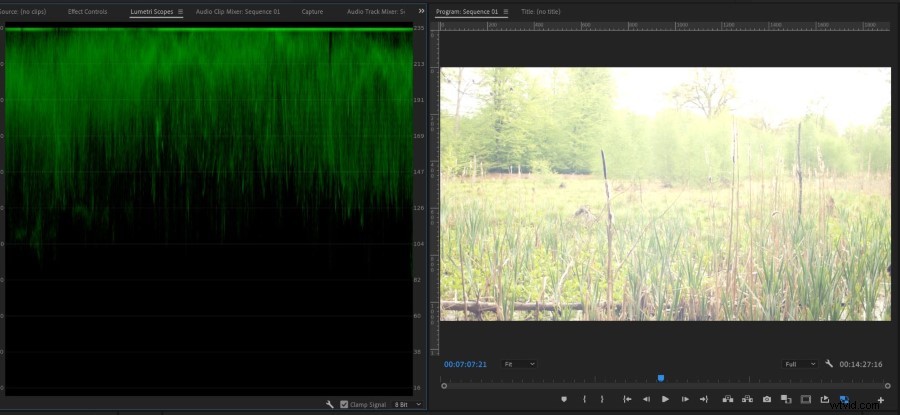Open the Button Editor plus icon

point(880,400)
